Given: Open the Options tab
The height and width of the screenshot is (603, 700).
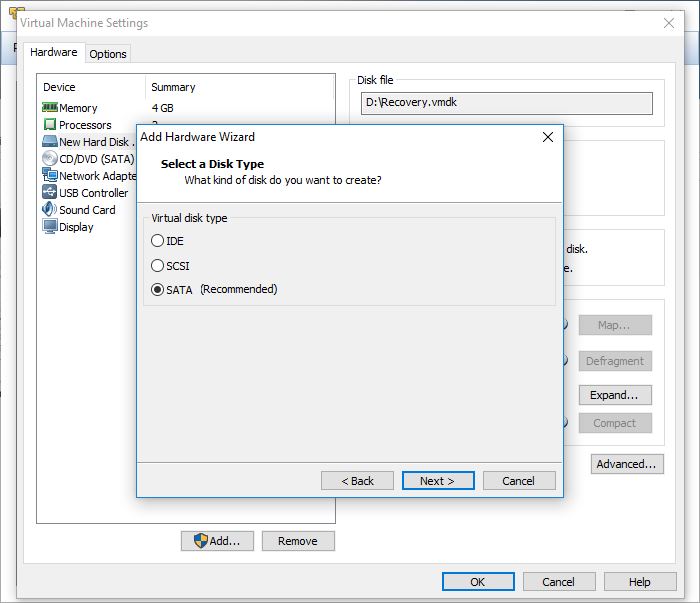Looking at the screenshot, I should 108,54.
